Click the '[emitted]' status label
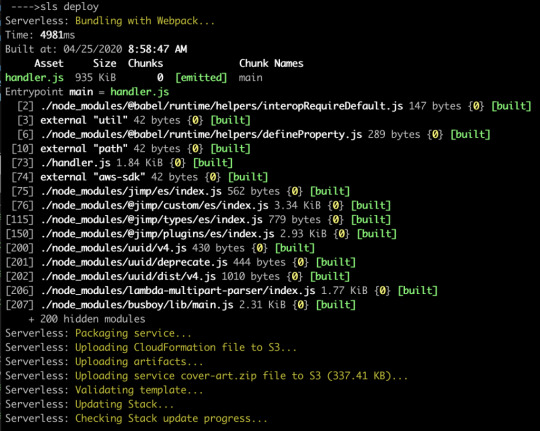Viewport: 540px width, 431px height. [201, 78]
